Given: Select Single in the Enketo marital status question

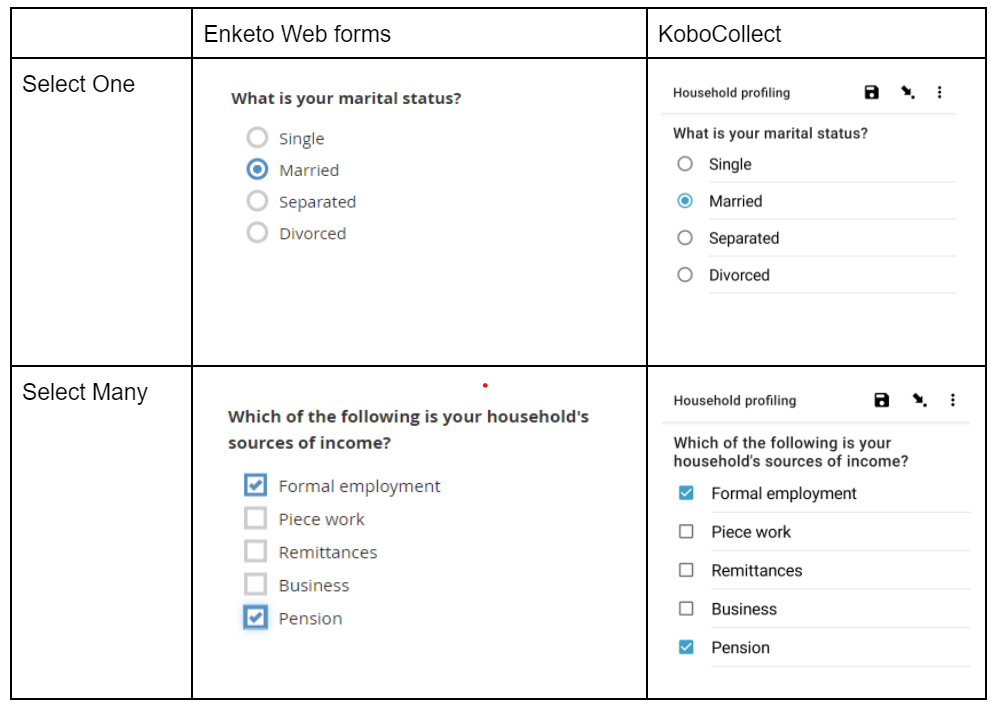Looking at the screenshot, I should [257, 138].
